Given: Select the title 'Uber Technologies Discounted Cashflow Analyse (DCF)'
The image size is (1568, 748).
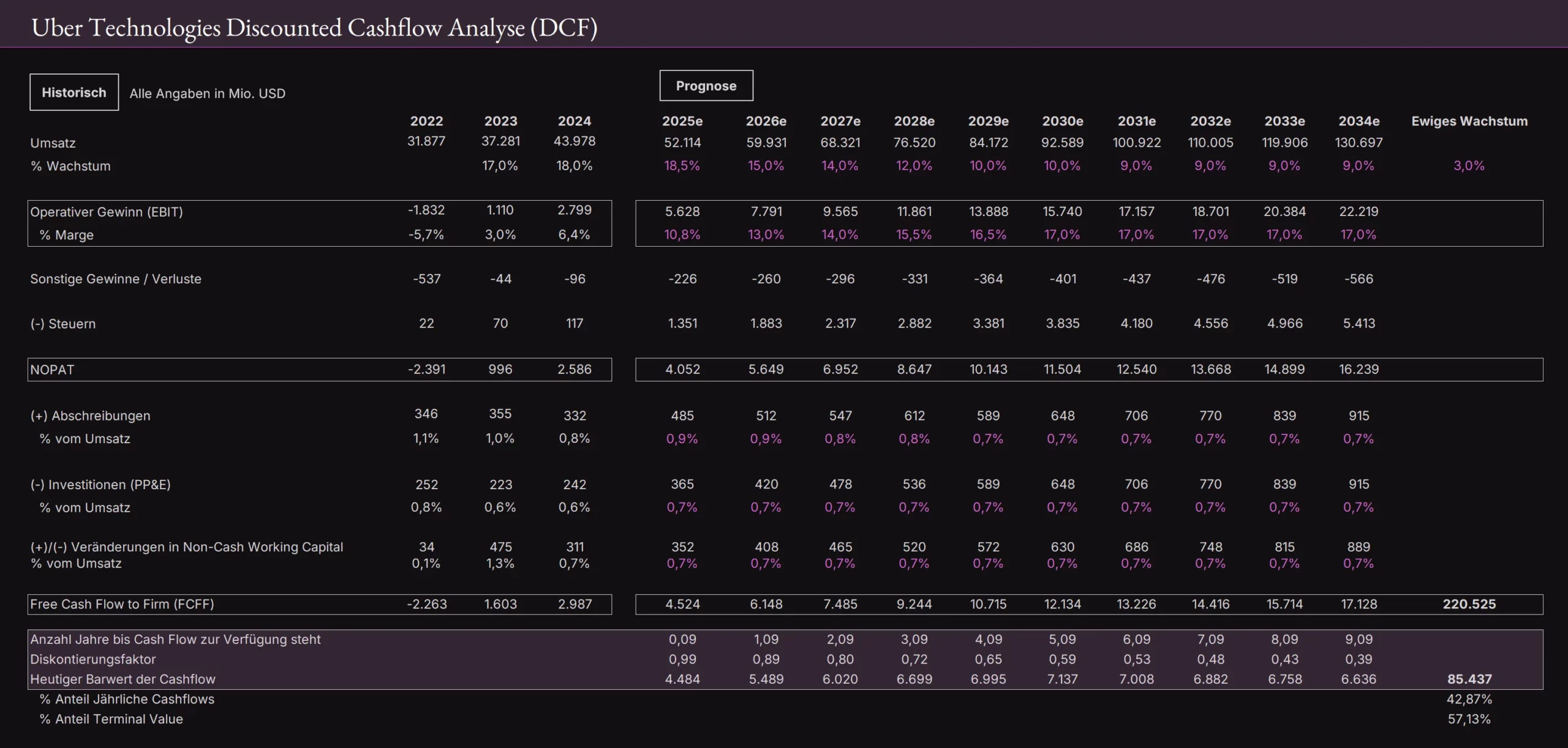Looking at the screenshot, I should tap(314, 28).
